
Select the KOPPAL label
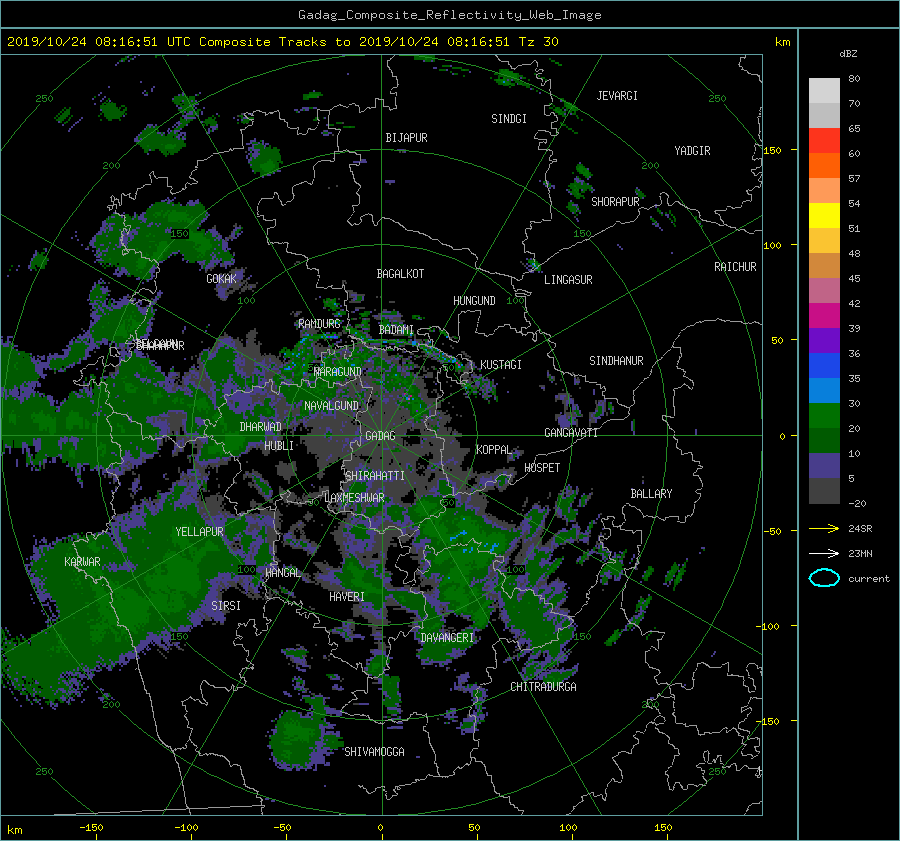coord(494,450)
